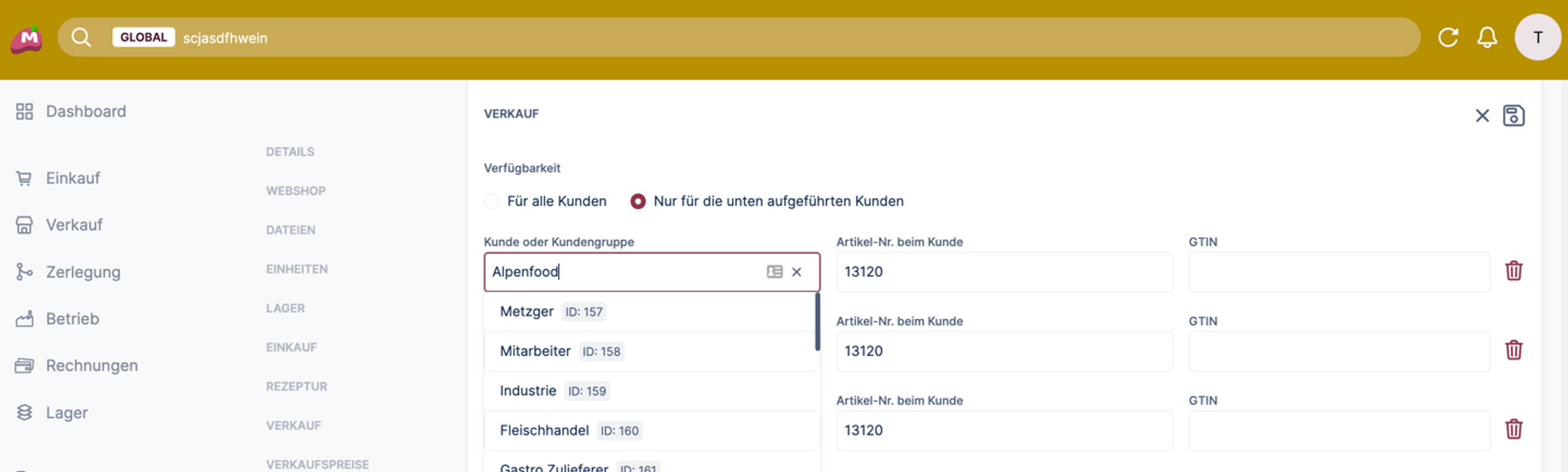Screen dimensions: 1568x472
Task: Select 'Nur für die unten aufgeführten Kunden'
Action: [638, 202]
